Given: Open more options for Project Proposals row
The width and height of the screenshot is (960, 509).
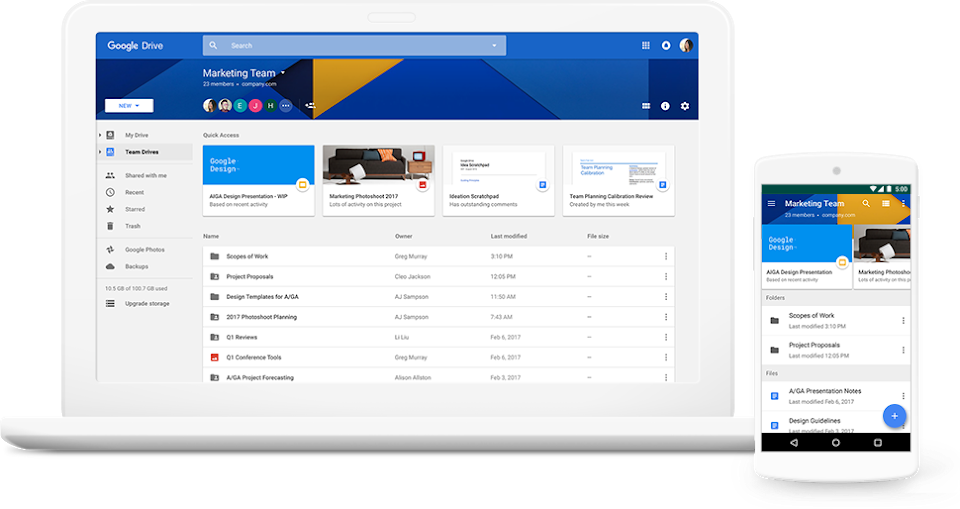Looking at the screenshot, I should coord(666,276).
